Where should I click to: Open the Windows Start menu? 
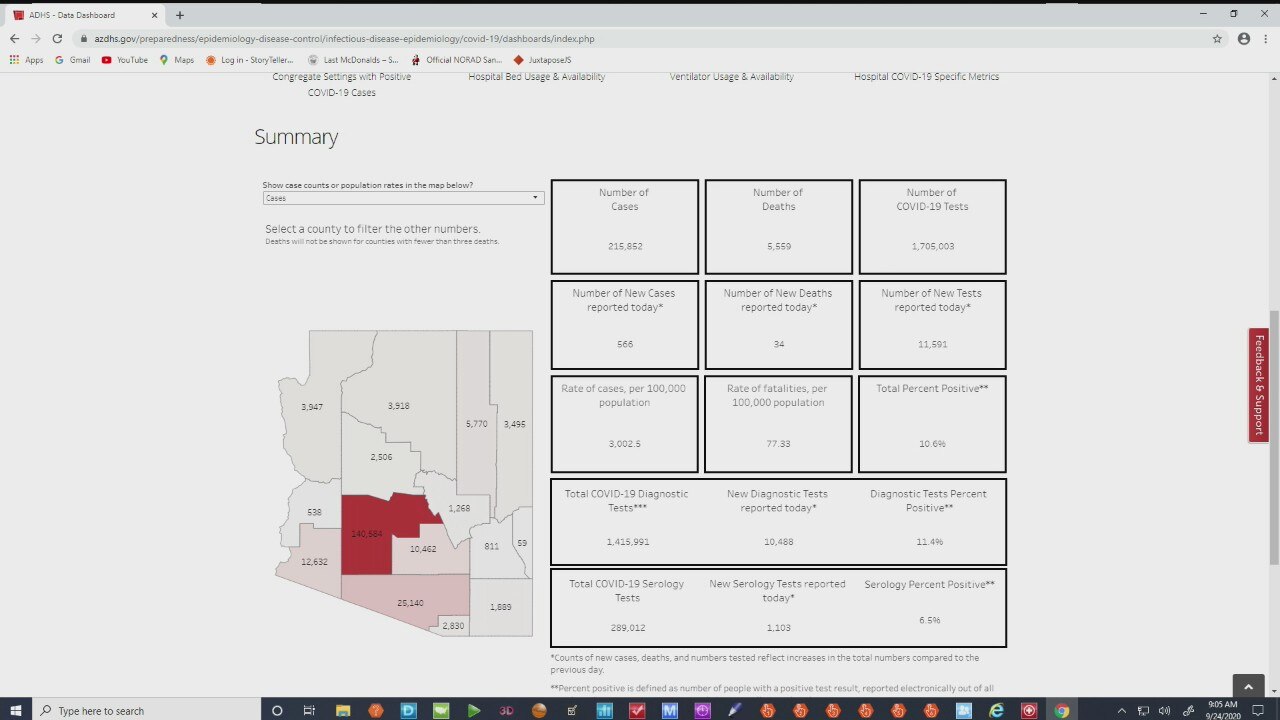coord(17,710)
